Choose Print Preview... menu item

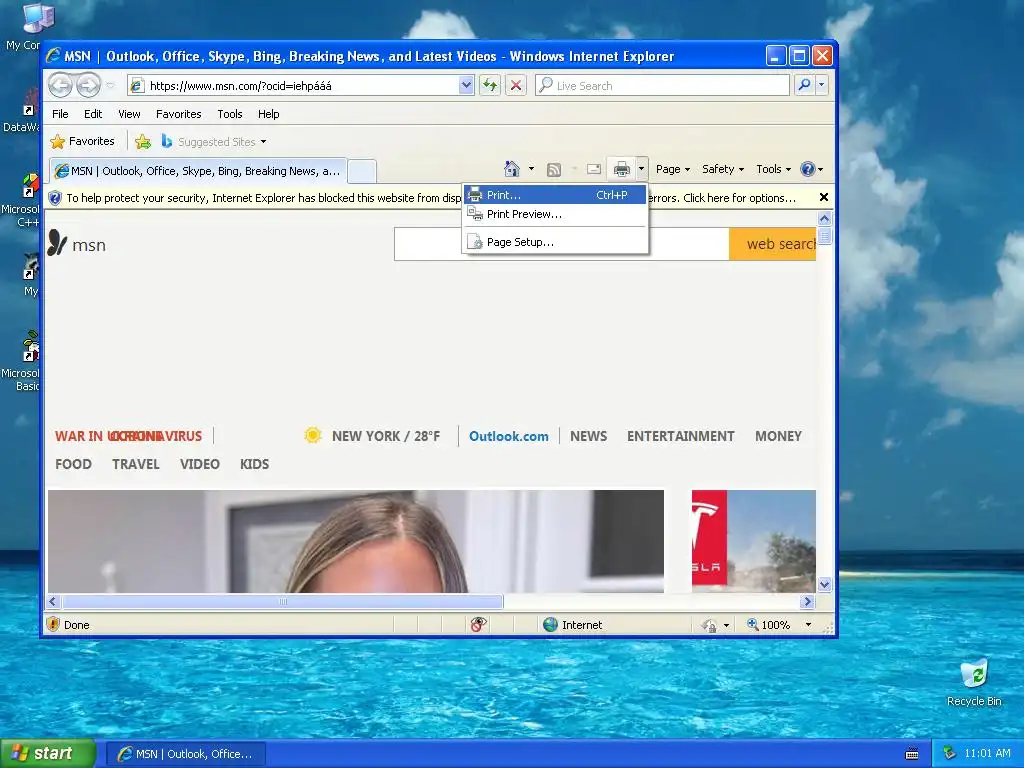pos(555,214)
